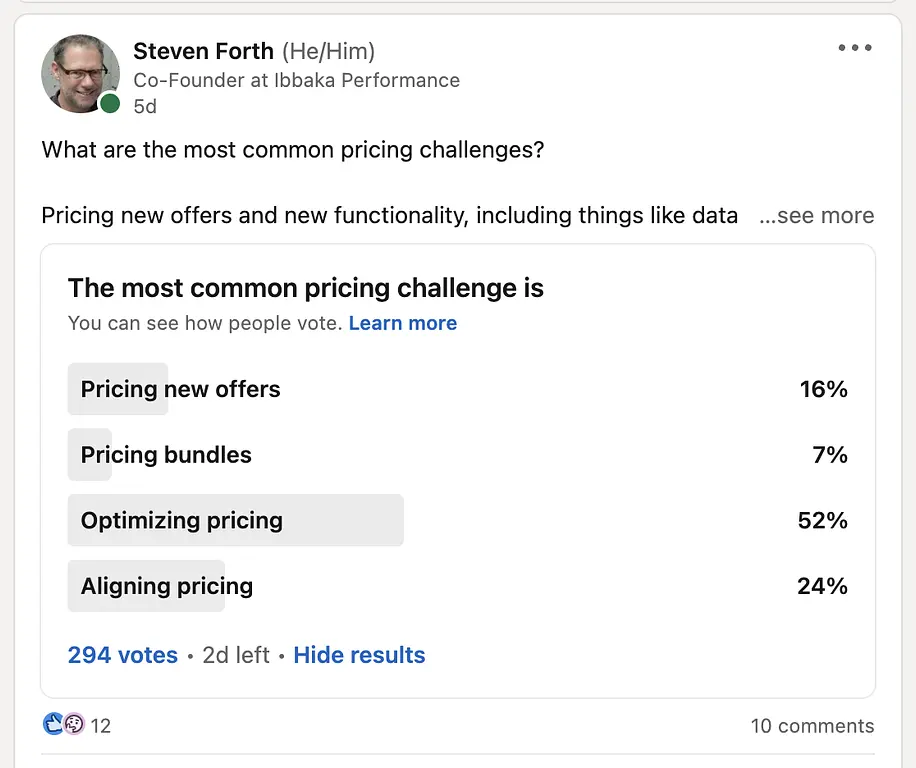Expand post text with see more
The height and width of the screenshot is (768, 916).
817,216
